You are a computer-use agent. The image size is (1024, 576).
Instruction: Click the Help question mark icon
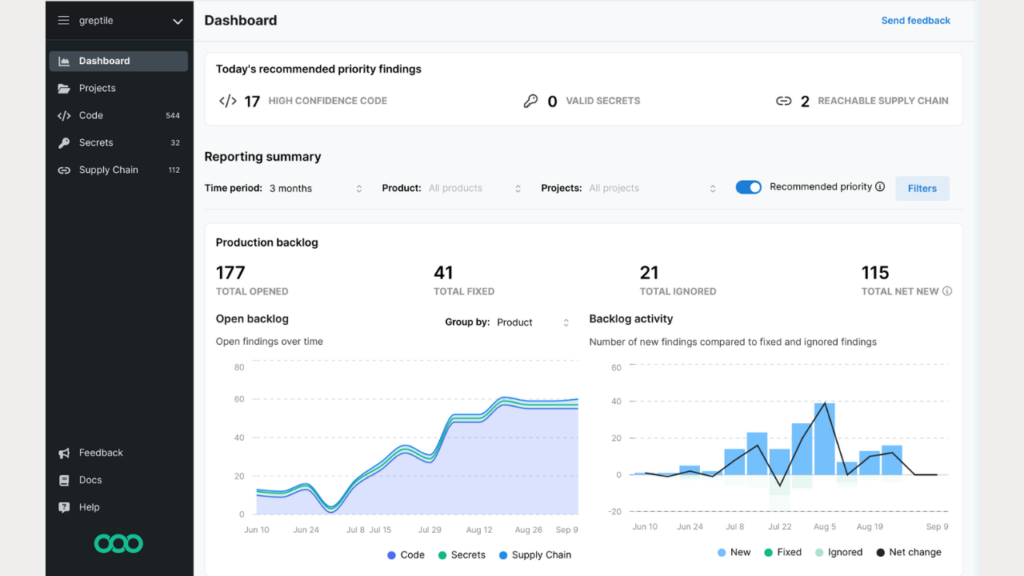[64, 507]
